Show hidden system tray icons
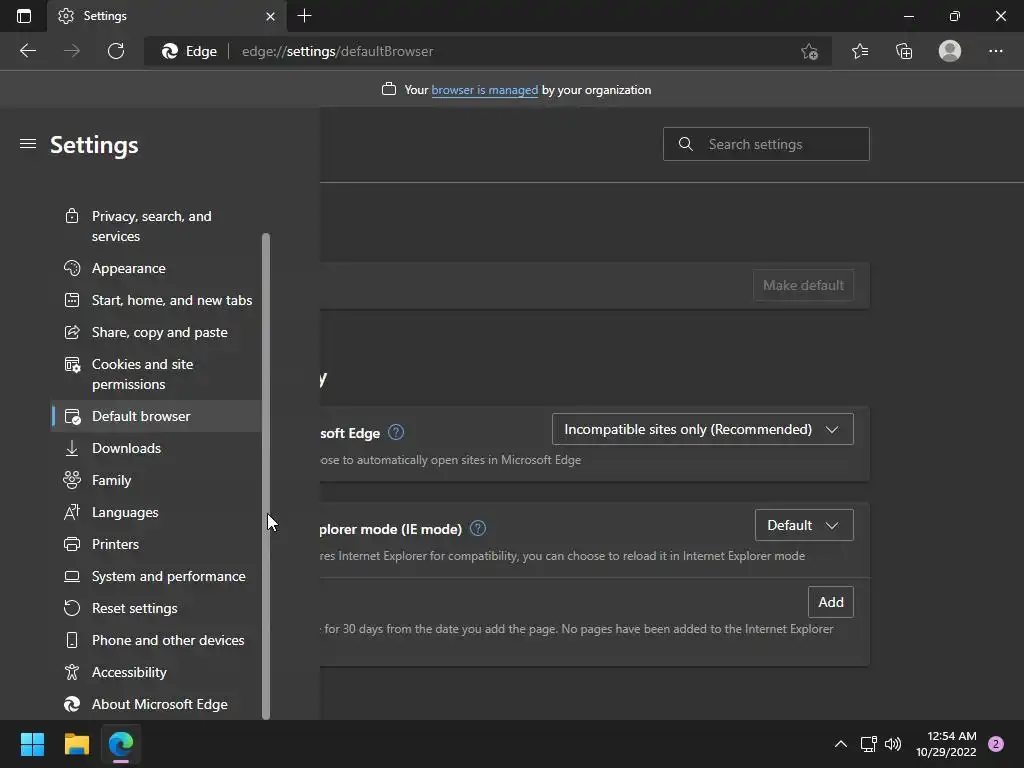Image resolution: width=1024 pixels, height=768 pixels. pos(841,744)
